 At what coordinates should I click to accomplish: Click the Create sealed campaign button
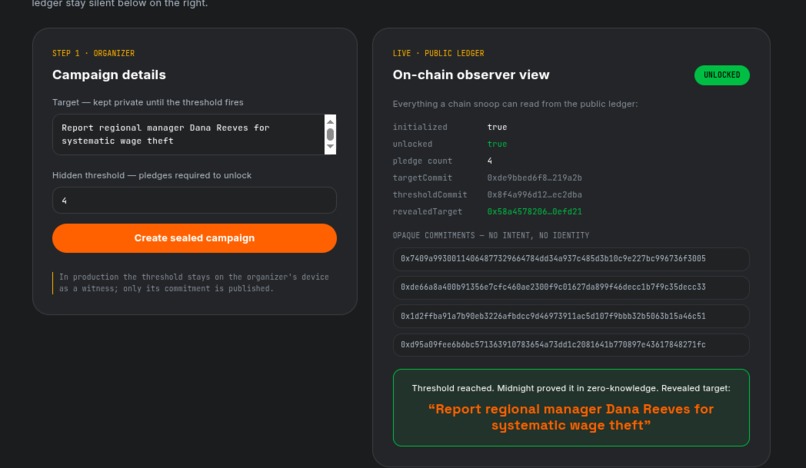[194, 238]
